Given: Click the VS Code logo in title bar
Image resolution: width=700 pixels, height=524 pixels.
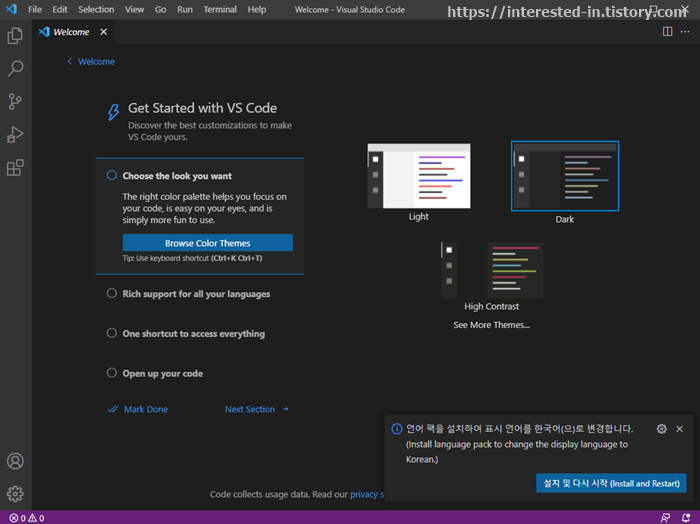Looking at the screenshot, I should point(11,9).
